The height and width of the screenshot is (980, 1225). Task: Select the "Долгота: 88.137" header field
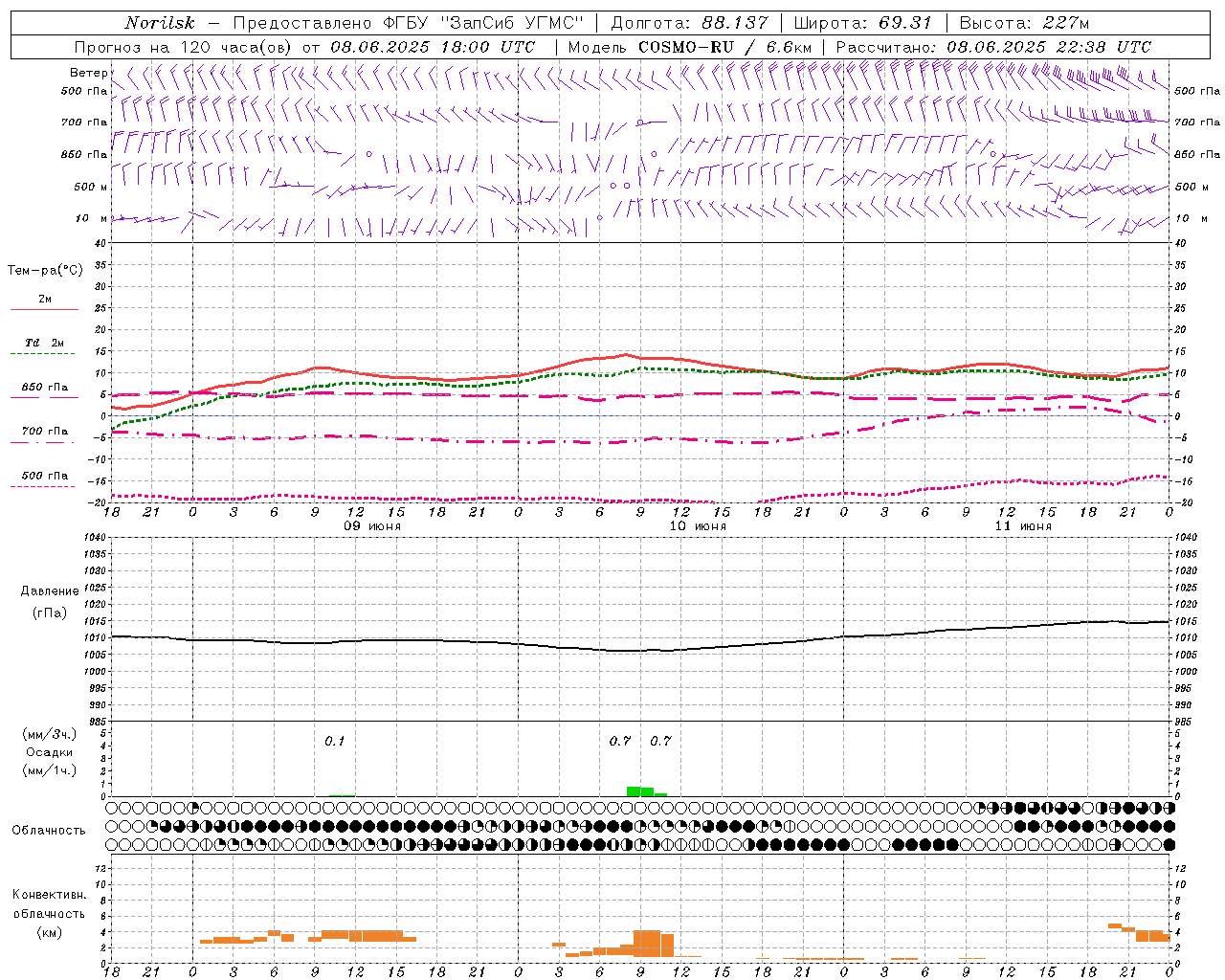coord(689,23)
